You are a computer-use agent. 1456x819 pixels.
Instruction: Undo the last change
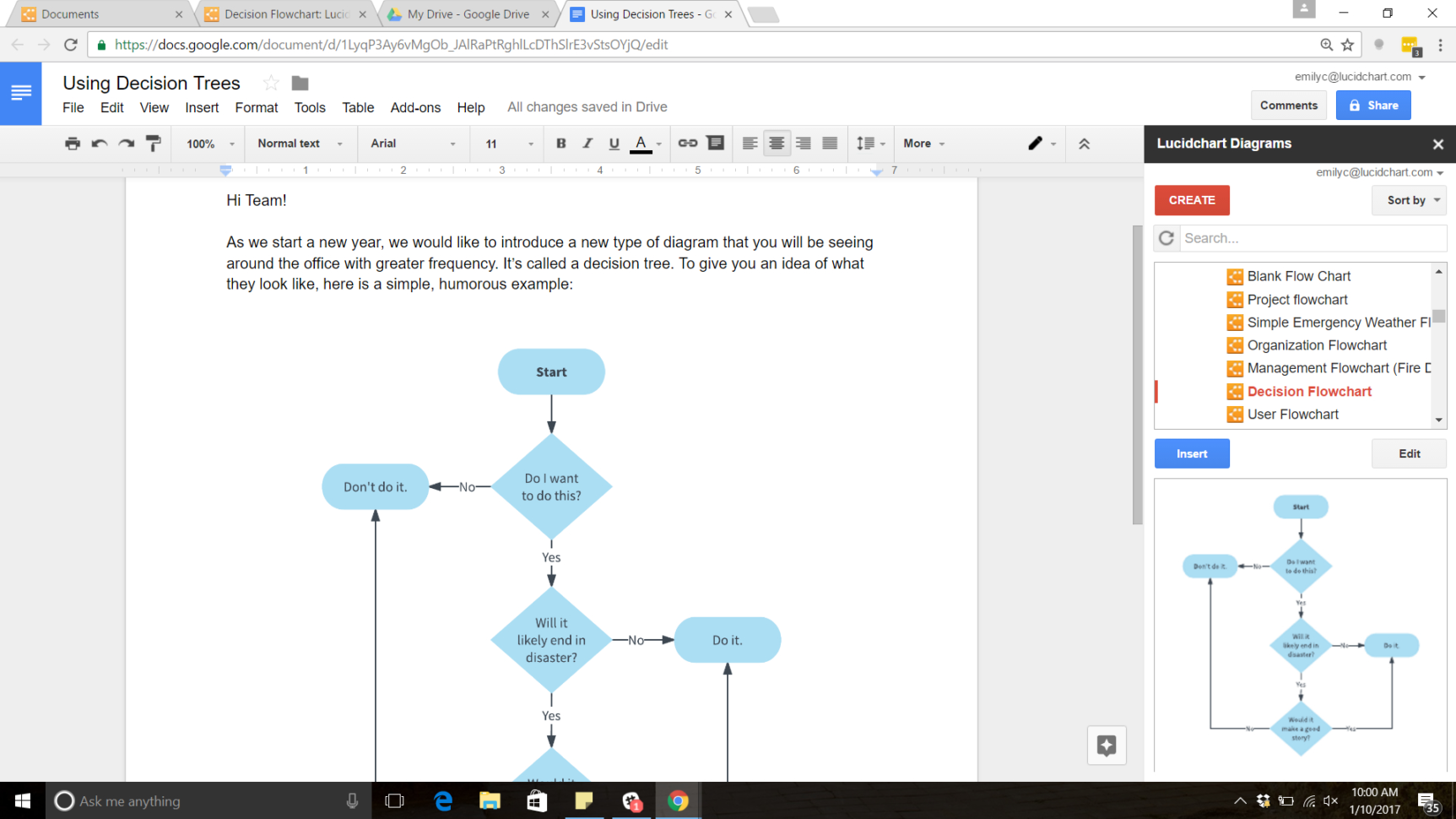point(99,144)
